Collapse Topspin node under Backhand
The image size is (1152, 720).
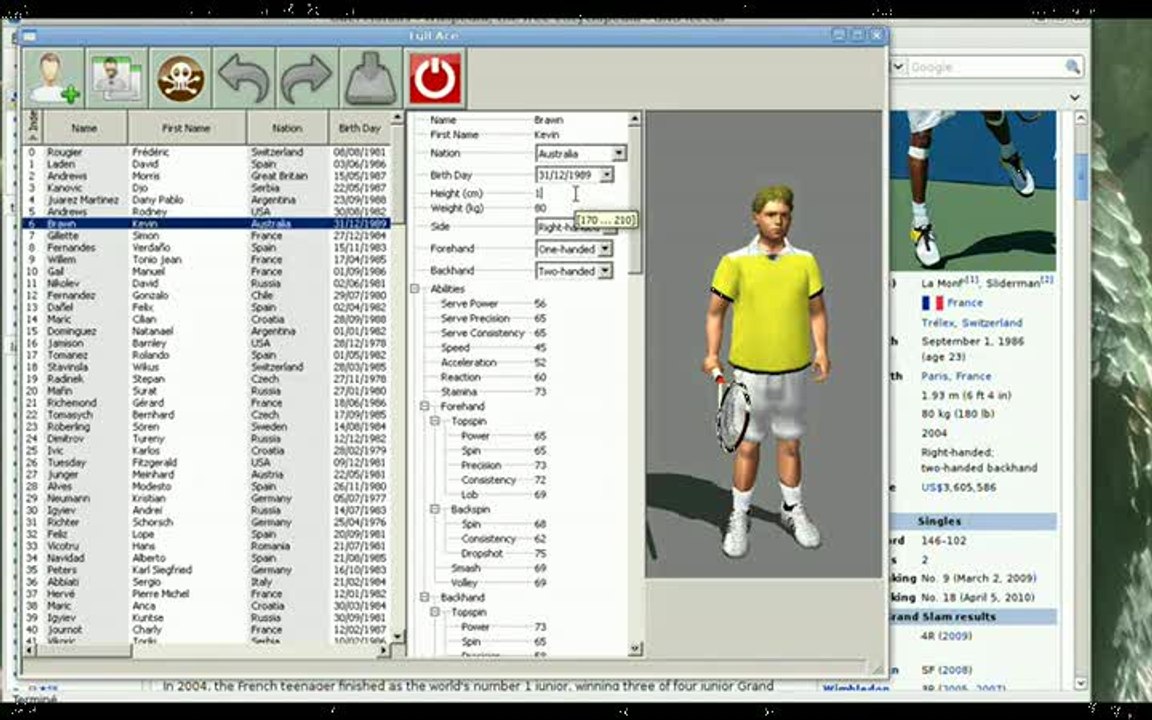435,612
